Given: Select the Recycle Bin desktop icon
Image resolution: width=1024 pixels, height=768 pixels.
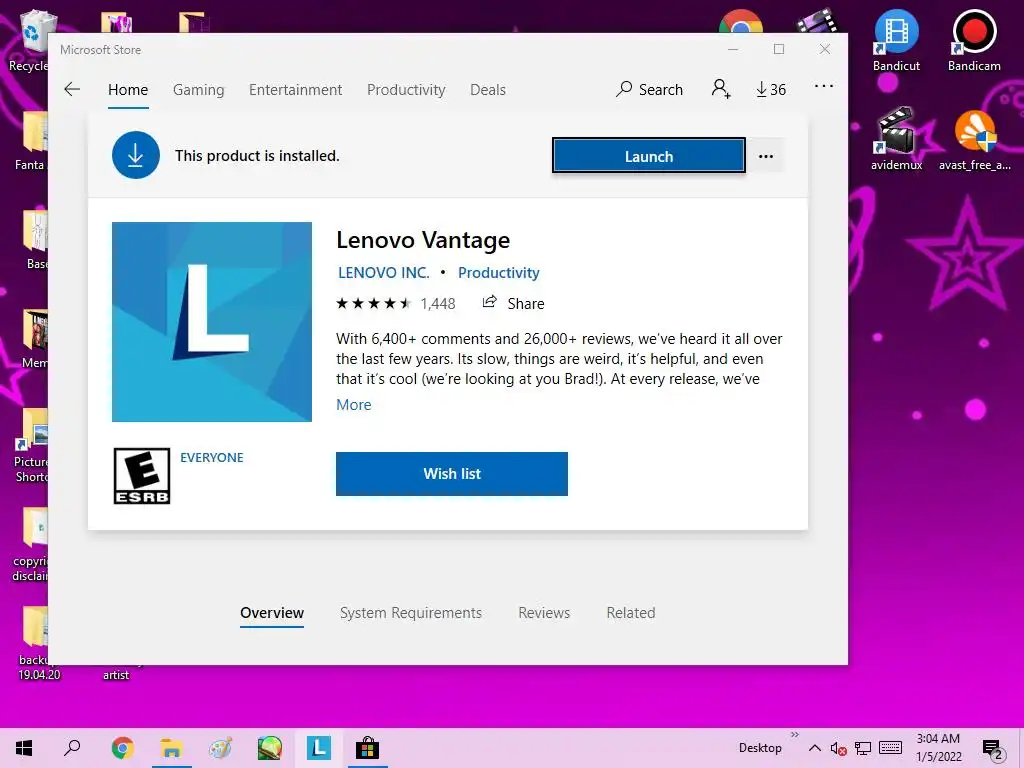Looking at the screenshot, I should [29, 40].
